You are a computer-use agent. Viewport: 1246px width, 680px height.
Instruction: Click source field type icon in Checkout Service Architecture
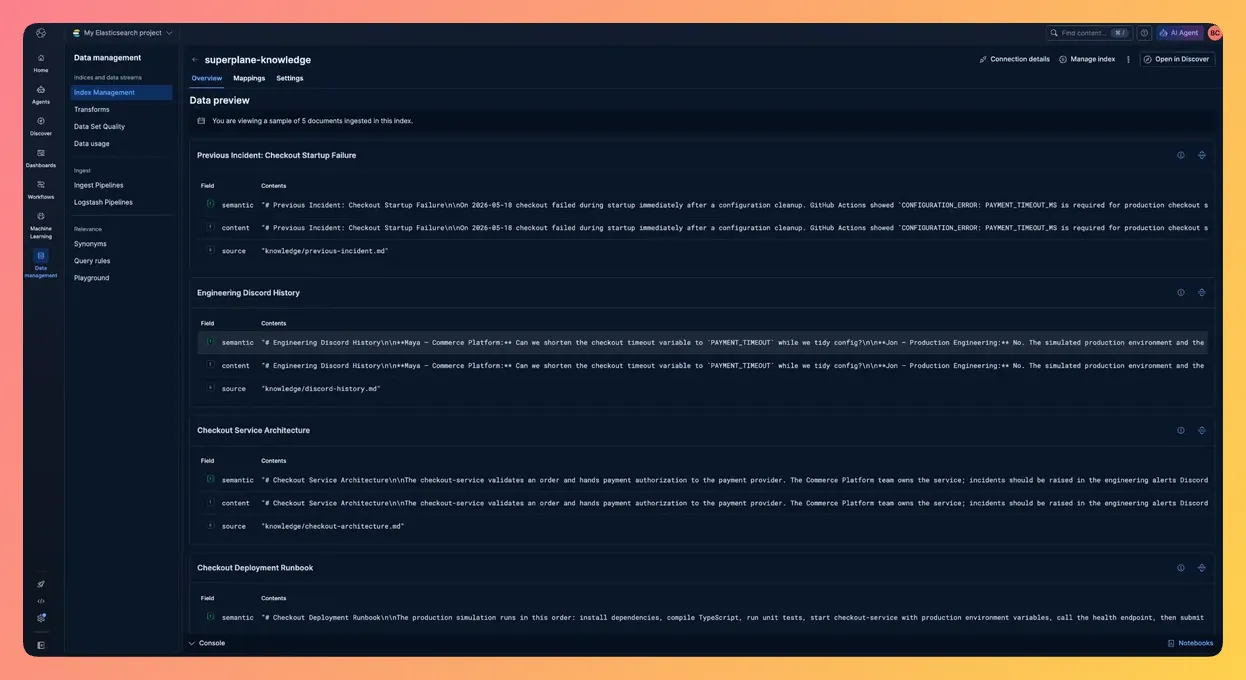tap(211, 525)
